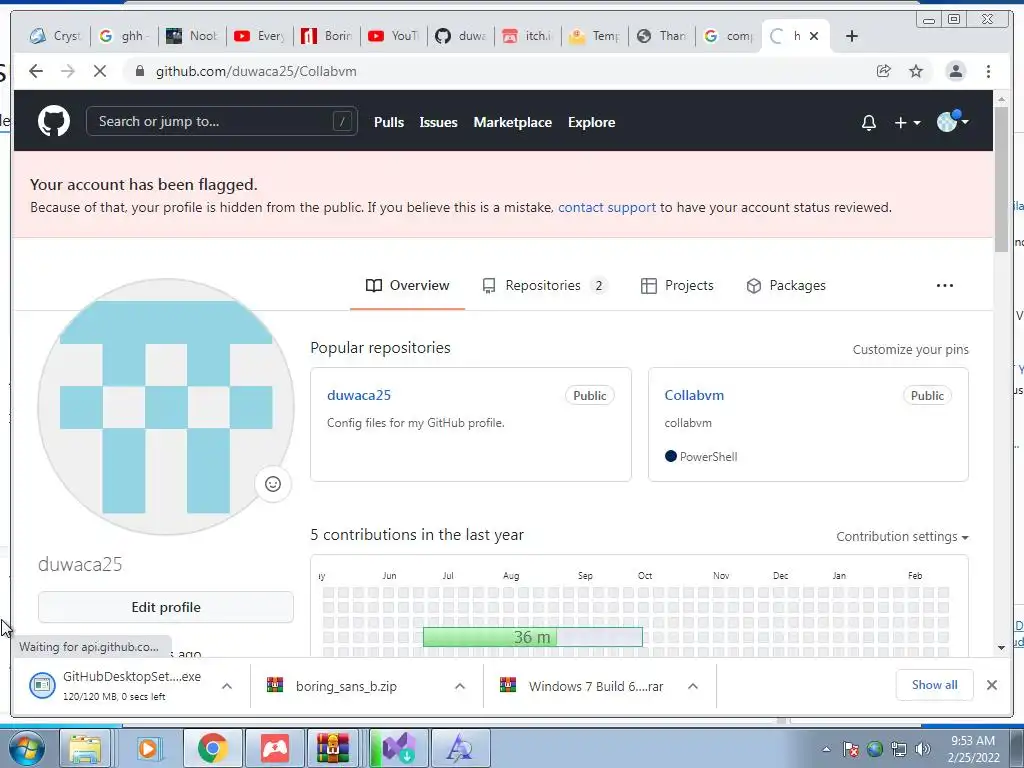Click the volume speaker tray icon
The width and height of the screenshot is (1024, 768).
923,749
